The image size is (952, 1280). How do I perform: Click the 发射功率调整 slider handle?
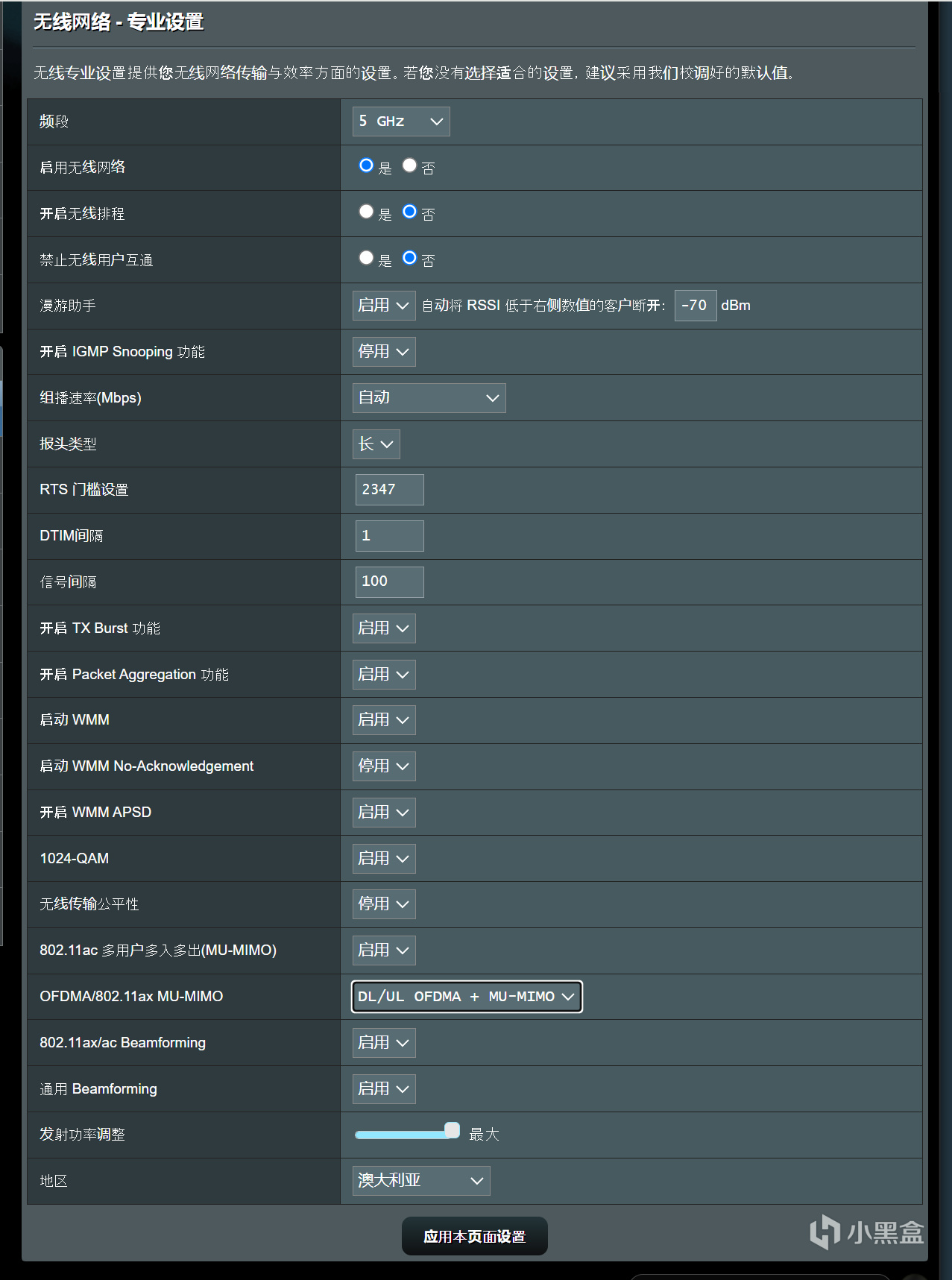452,1131
